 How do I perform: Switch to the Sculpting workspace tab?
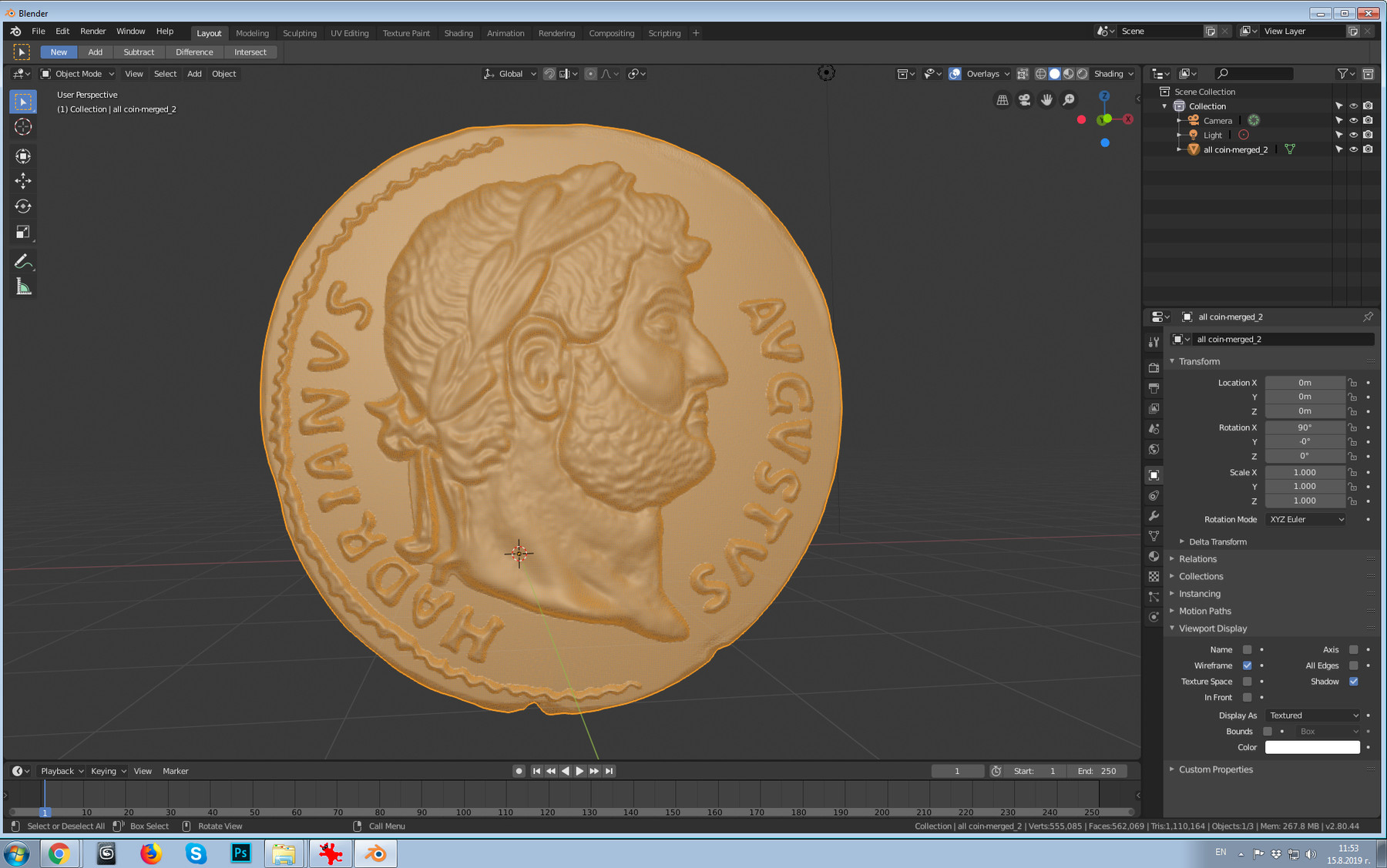coord(300,33)
